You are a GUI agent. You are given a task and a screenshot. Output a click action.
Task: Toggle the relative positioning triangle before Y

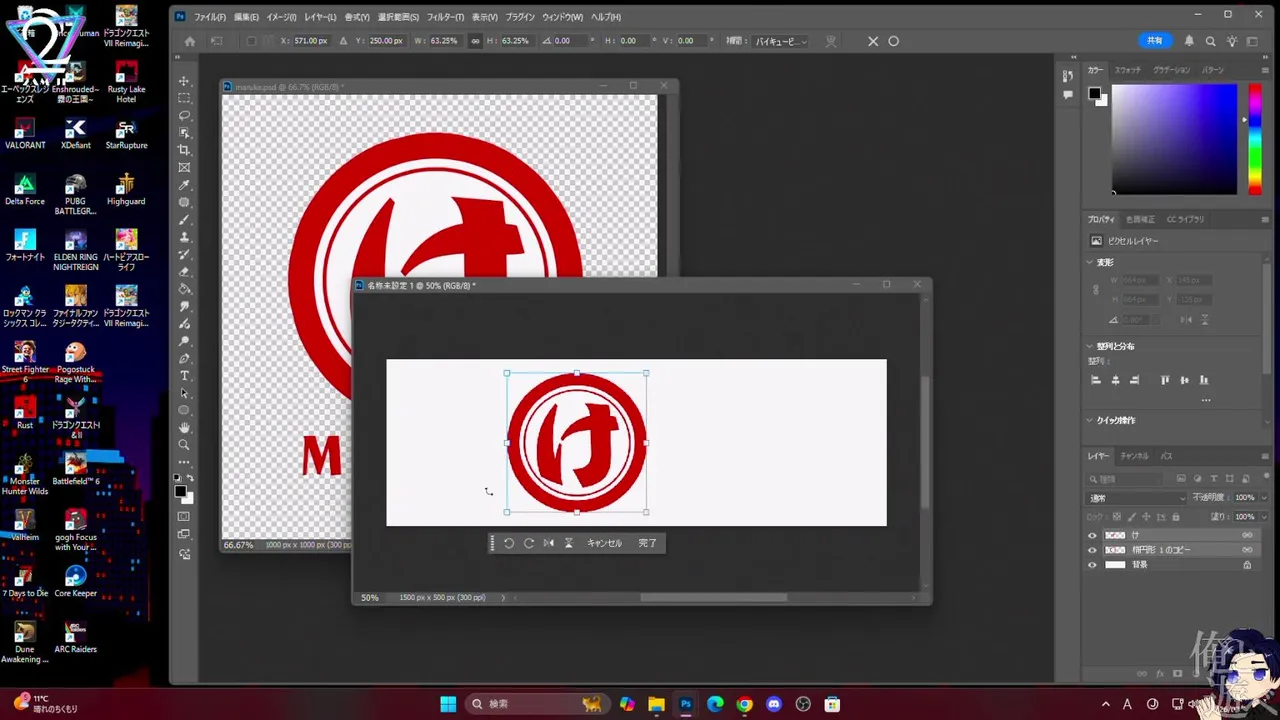pos(344,41)
